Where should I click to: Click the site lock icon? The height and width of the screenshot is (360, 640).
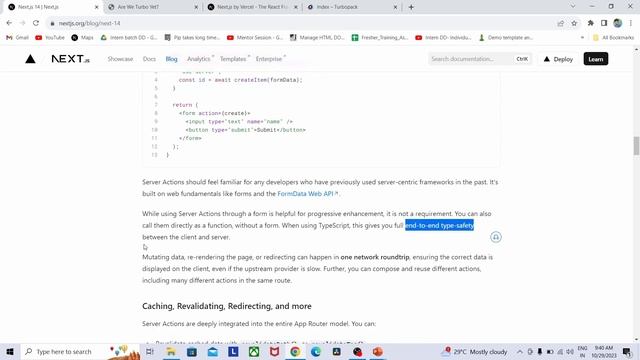[52, 23]
